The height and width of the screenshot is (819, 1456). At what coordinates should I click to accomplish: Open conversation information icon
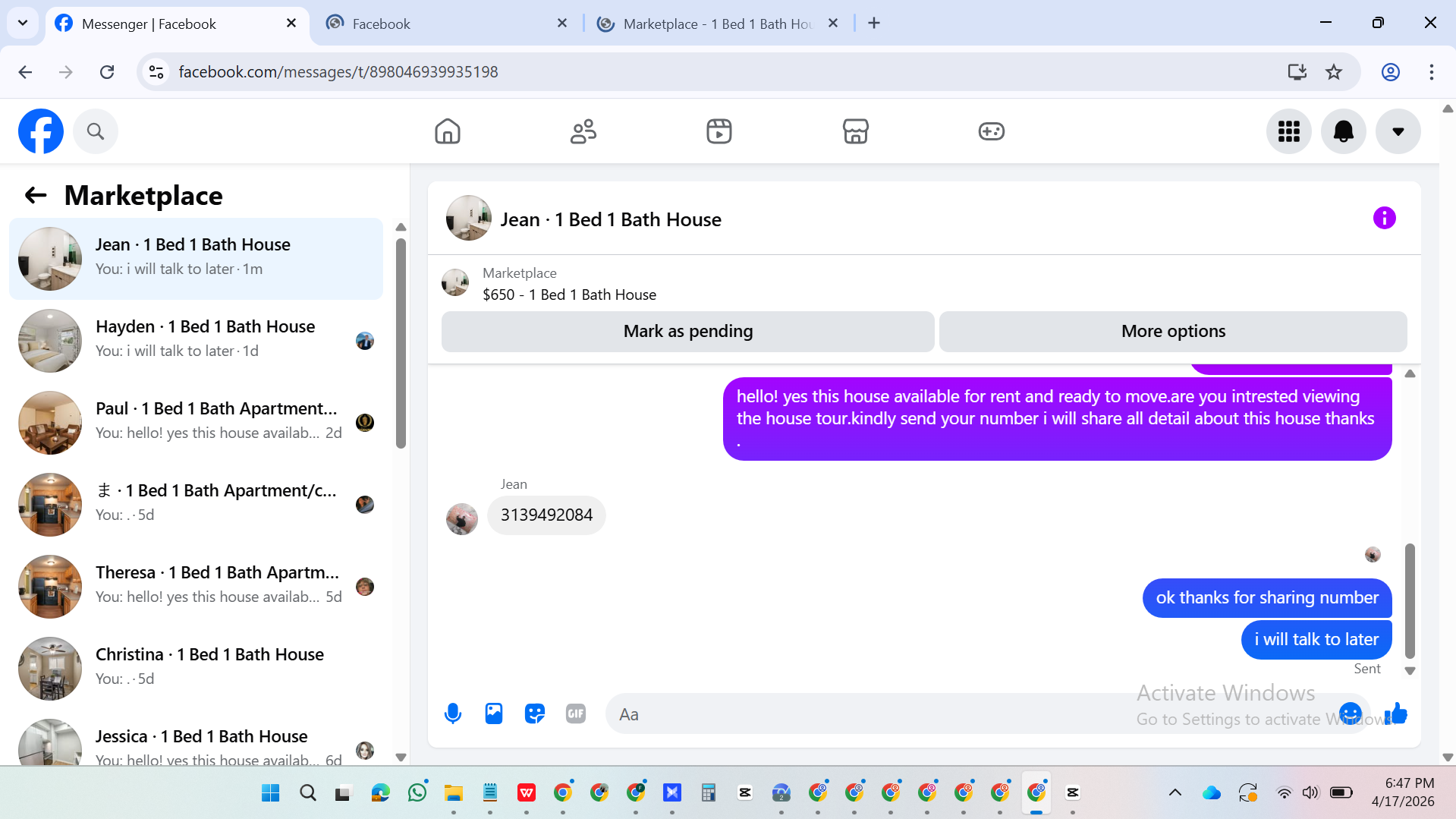pyautogui.click(x=1385, y=219)
